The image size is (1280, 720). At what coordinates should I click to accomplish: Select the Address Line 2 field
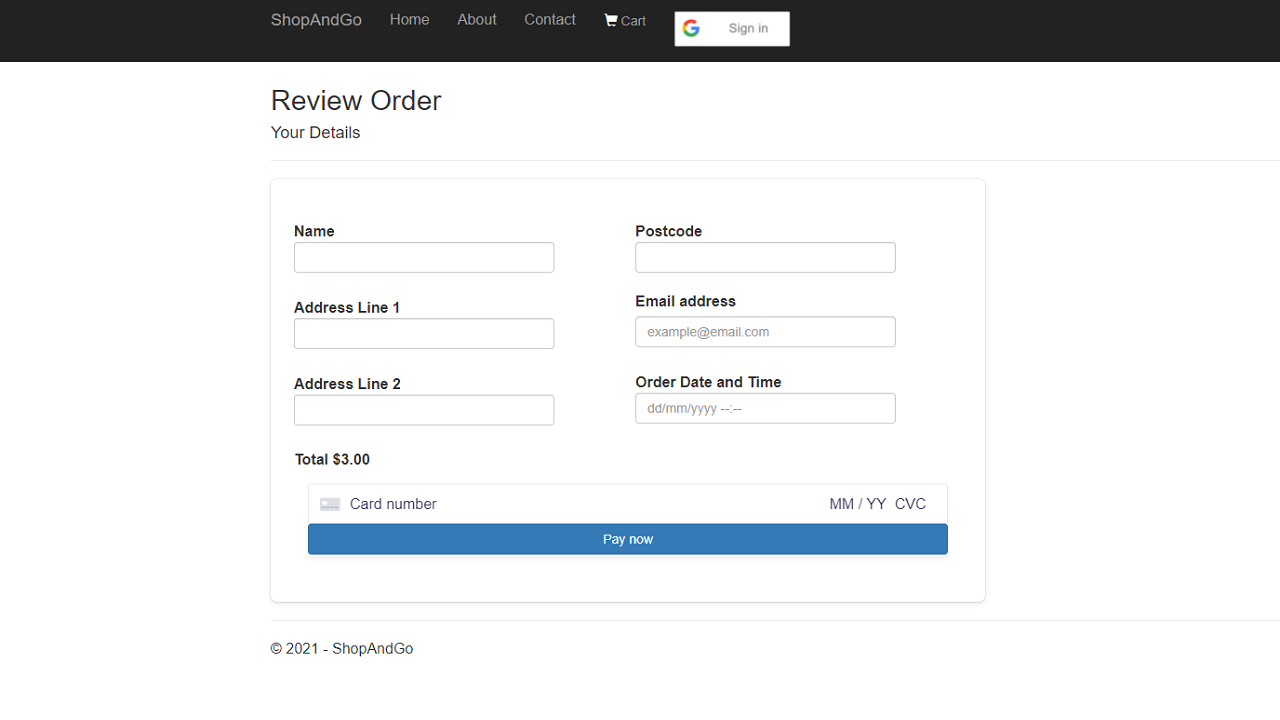coord(423,409)
